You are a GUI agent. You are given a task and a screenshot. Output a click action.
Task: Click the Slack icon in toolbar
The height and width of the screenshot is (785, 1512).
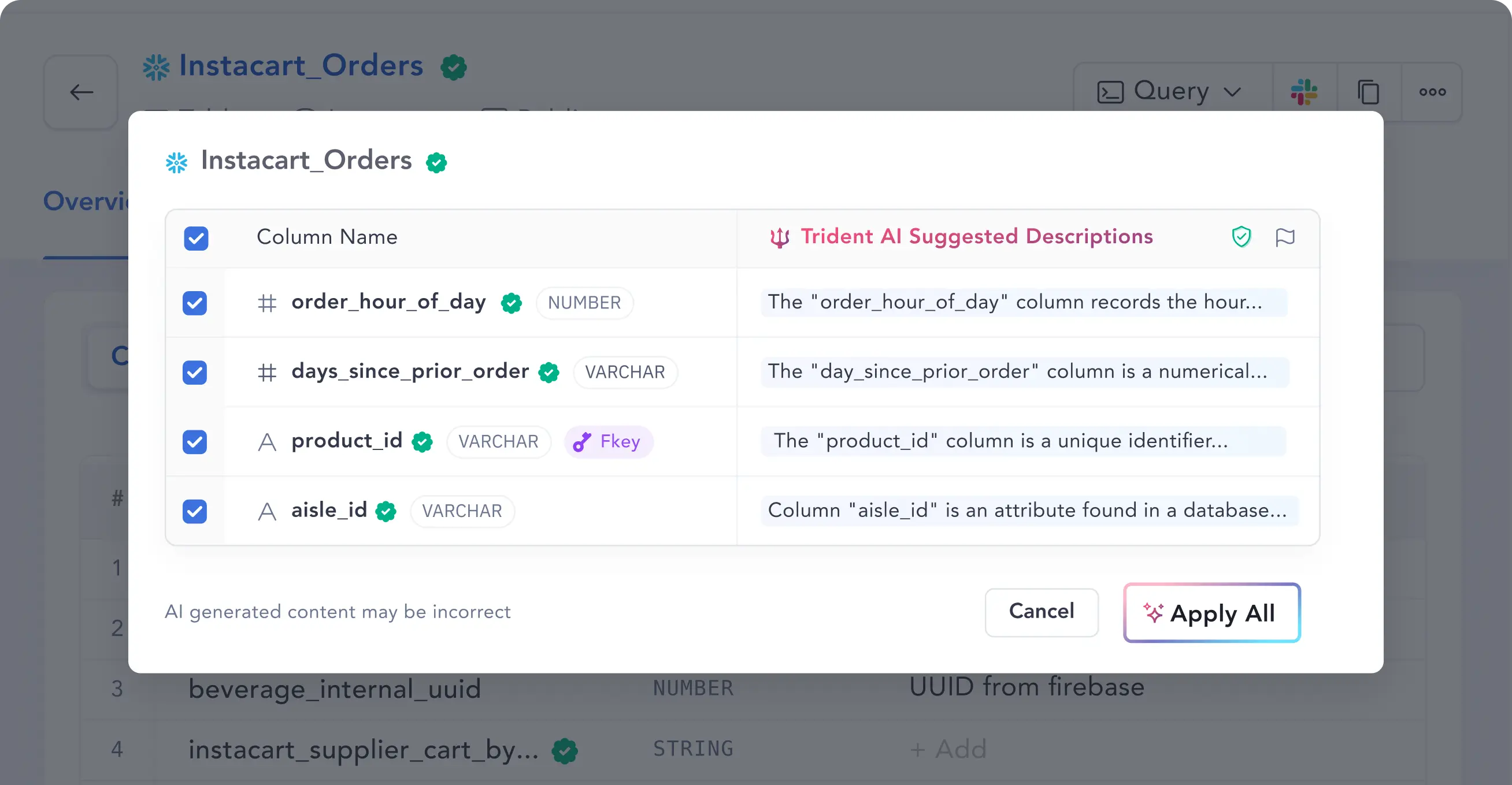click(x=1303, y=92)
